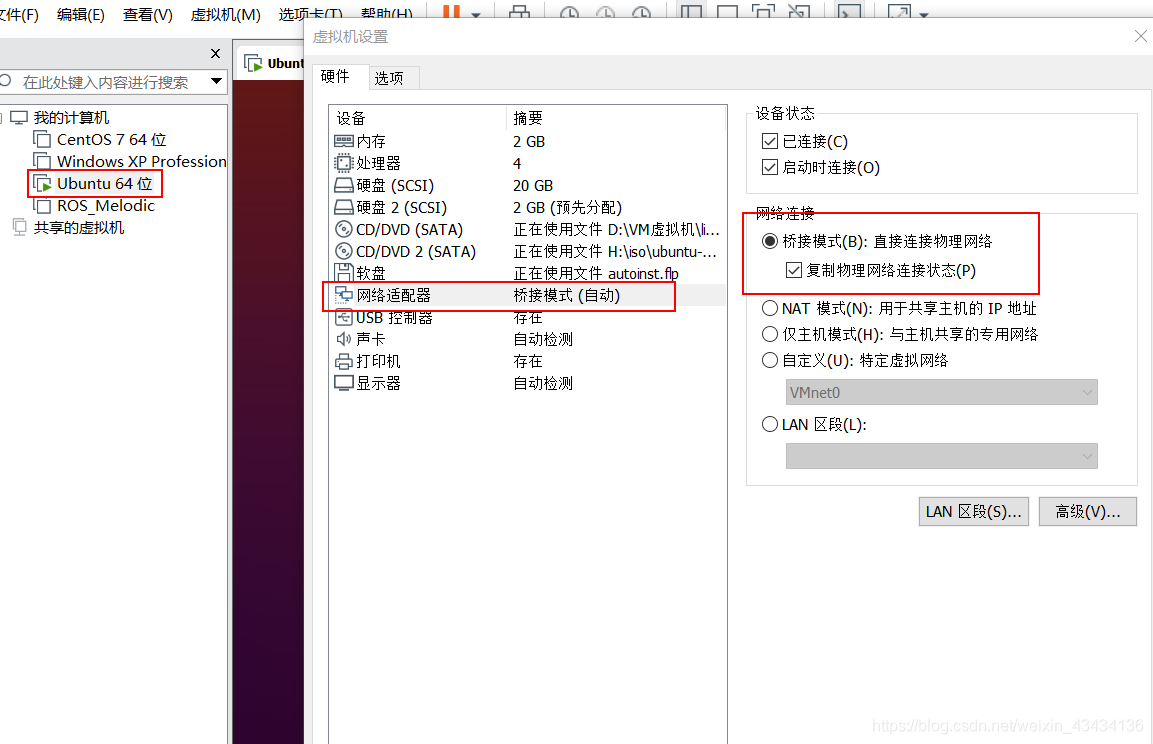Click the 共享的虚拟机 shared VMs icon

[x=20, y=227]
